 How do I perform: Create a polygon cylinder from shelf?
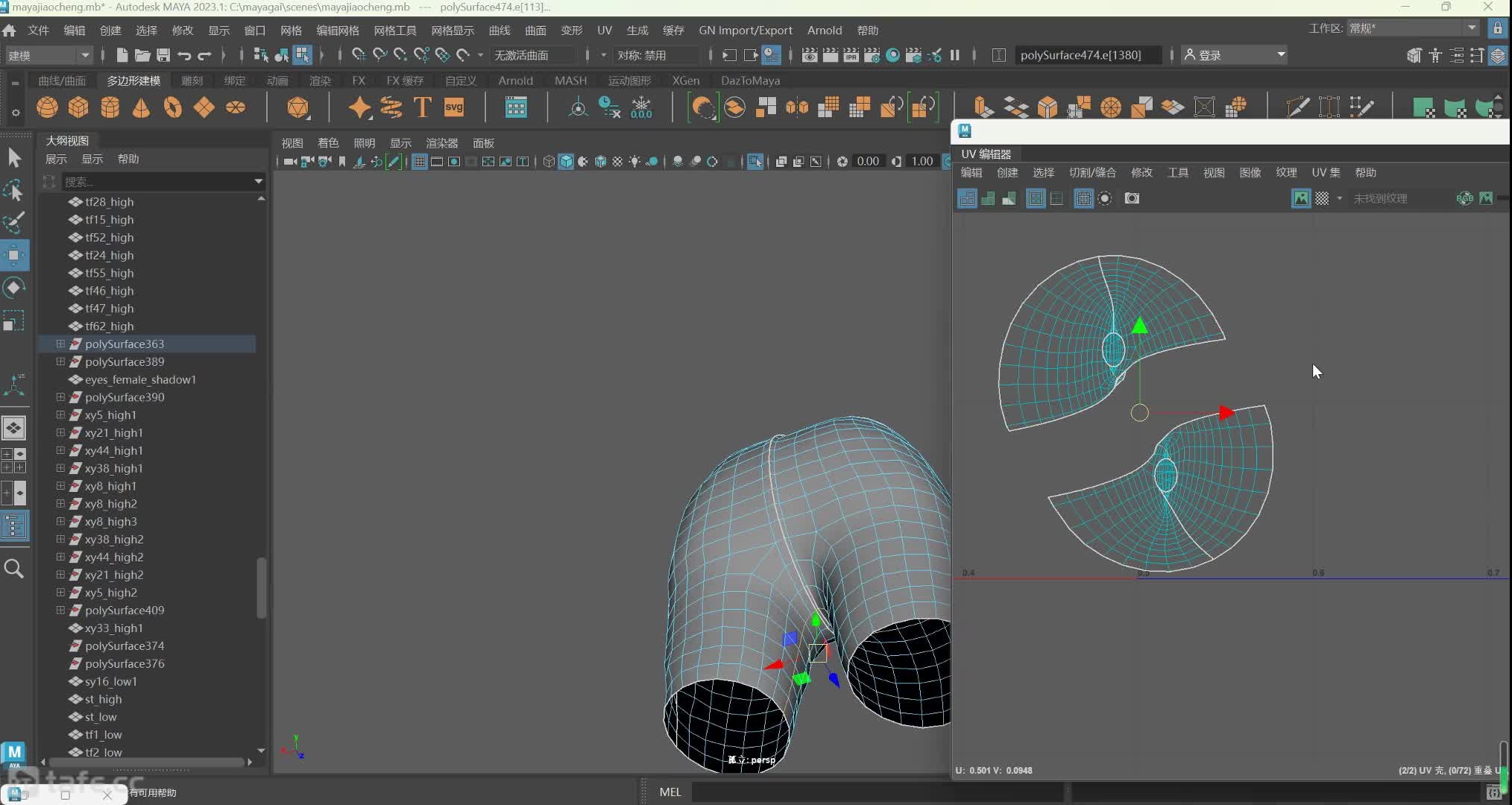(x=110, y=107)
